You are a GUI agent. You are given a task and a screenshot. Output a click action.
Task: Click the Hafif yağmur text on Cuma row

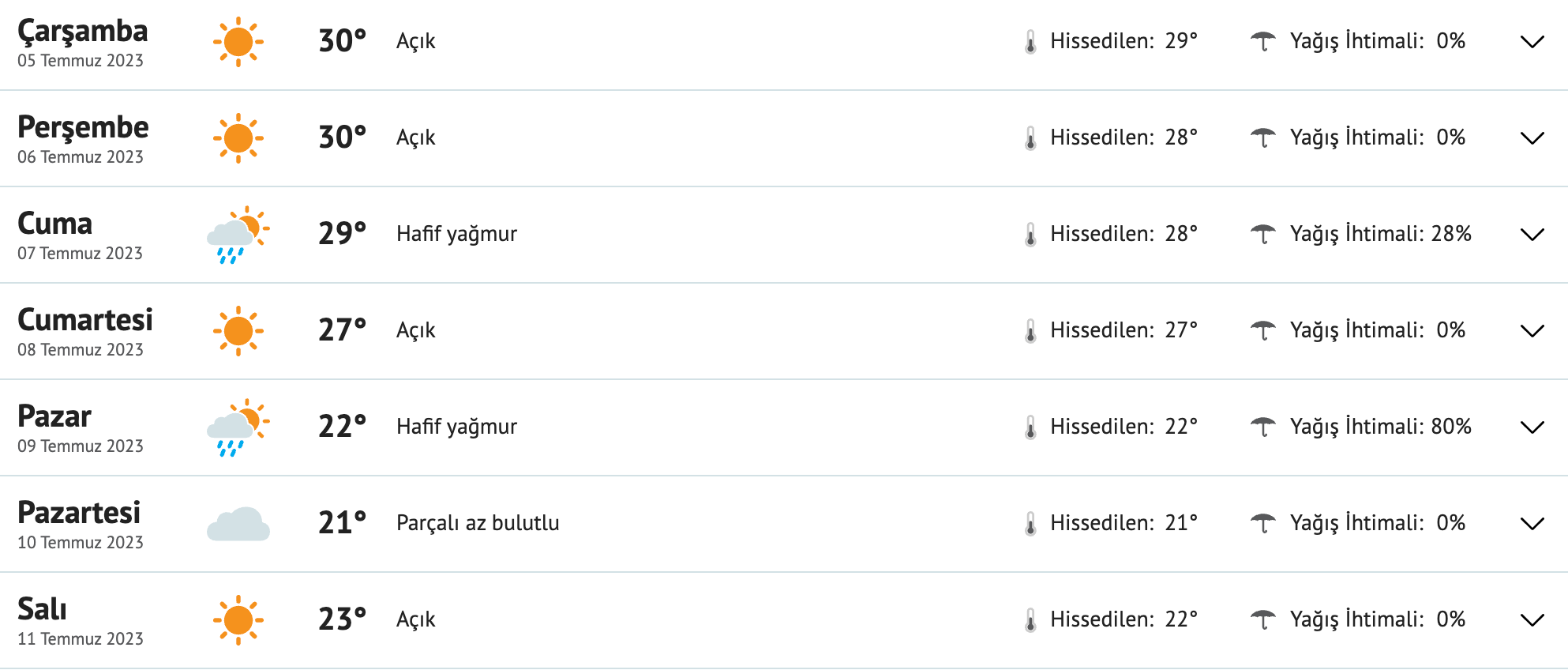[456, 234]
